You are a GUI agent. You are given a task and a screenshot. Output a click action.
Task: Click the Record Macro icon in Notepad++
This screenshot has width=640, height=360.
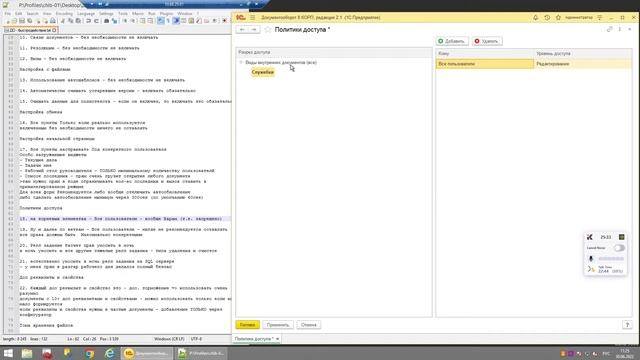224,21
